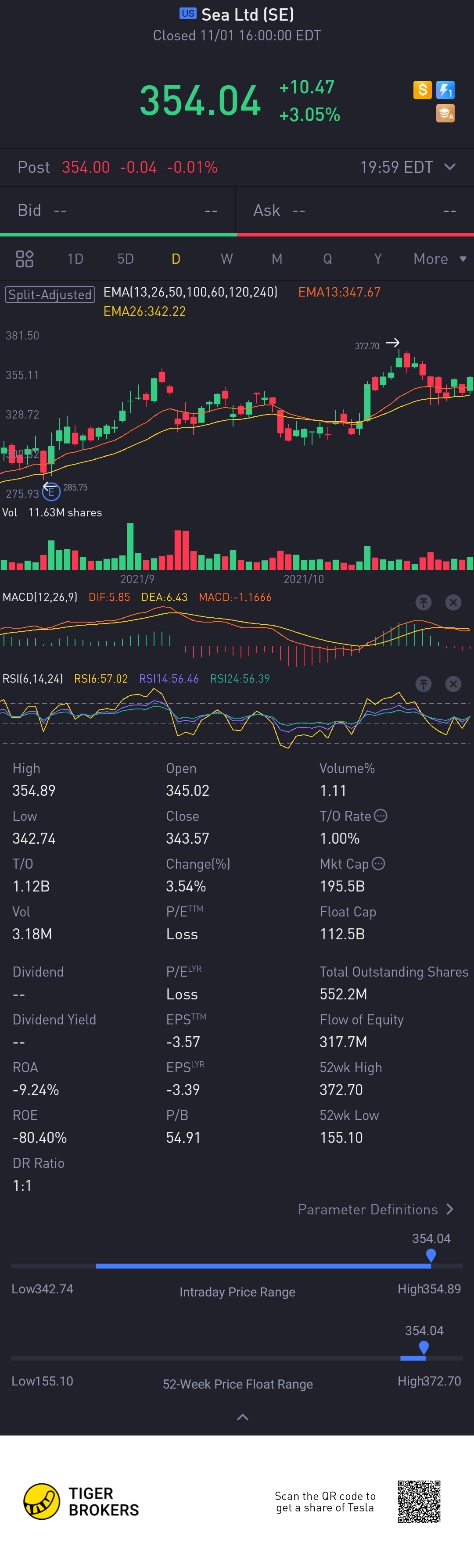Screen dimensions: 474x1568
Task: Tap the earnings E marker on chart
Action: pyautogui.click(x=51, y=491)
